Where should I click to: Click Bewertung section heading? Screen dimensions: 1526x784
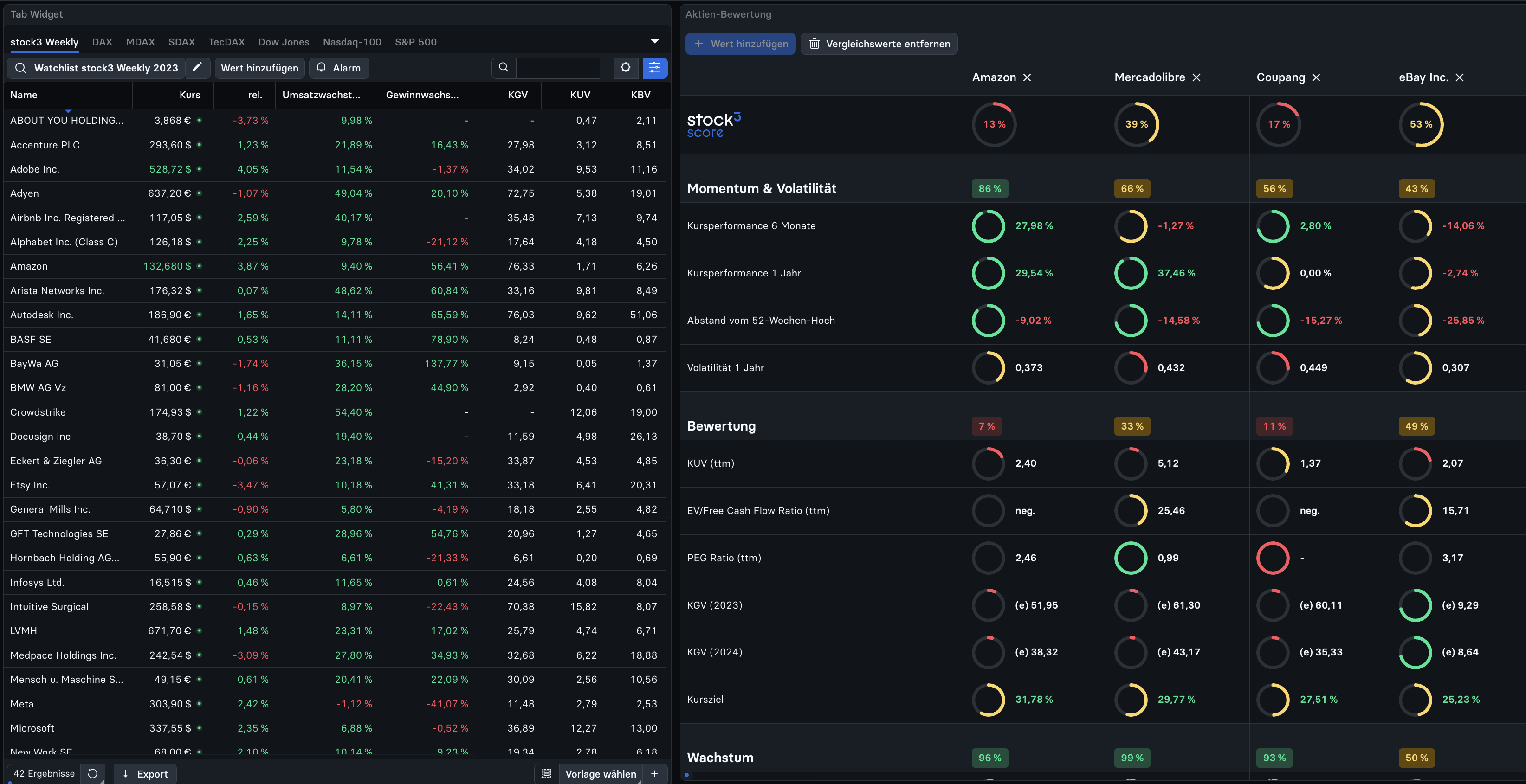(x=722, y=426)
